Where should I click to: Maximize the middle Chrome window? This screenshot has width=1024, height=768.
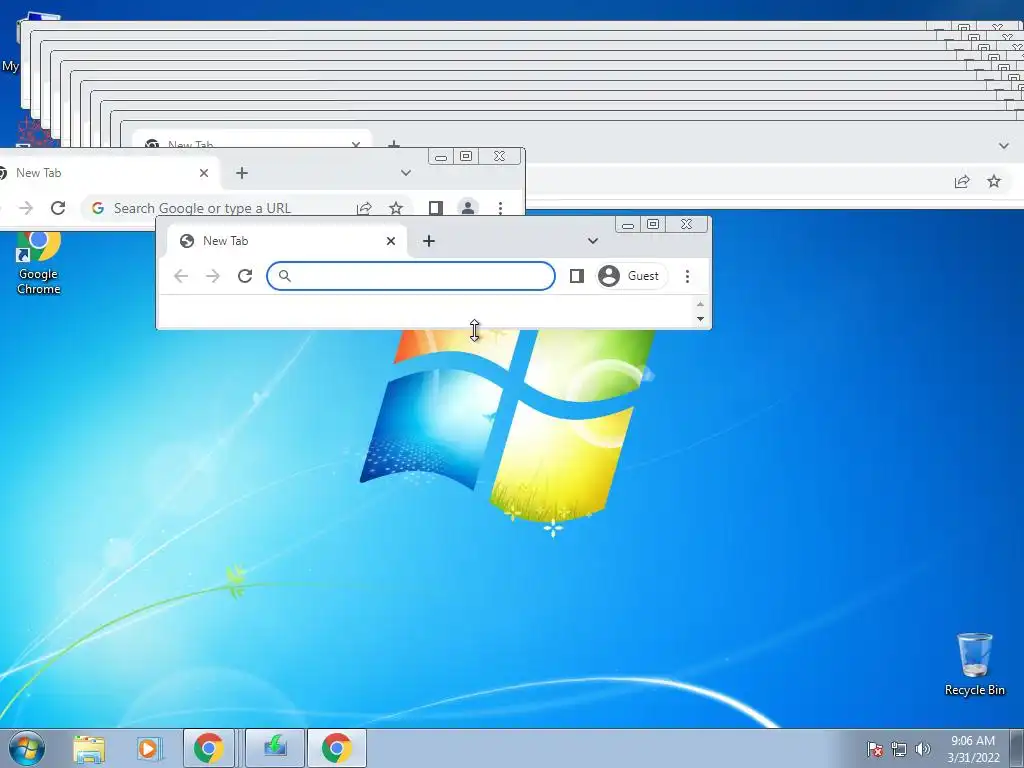point(466,157)
